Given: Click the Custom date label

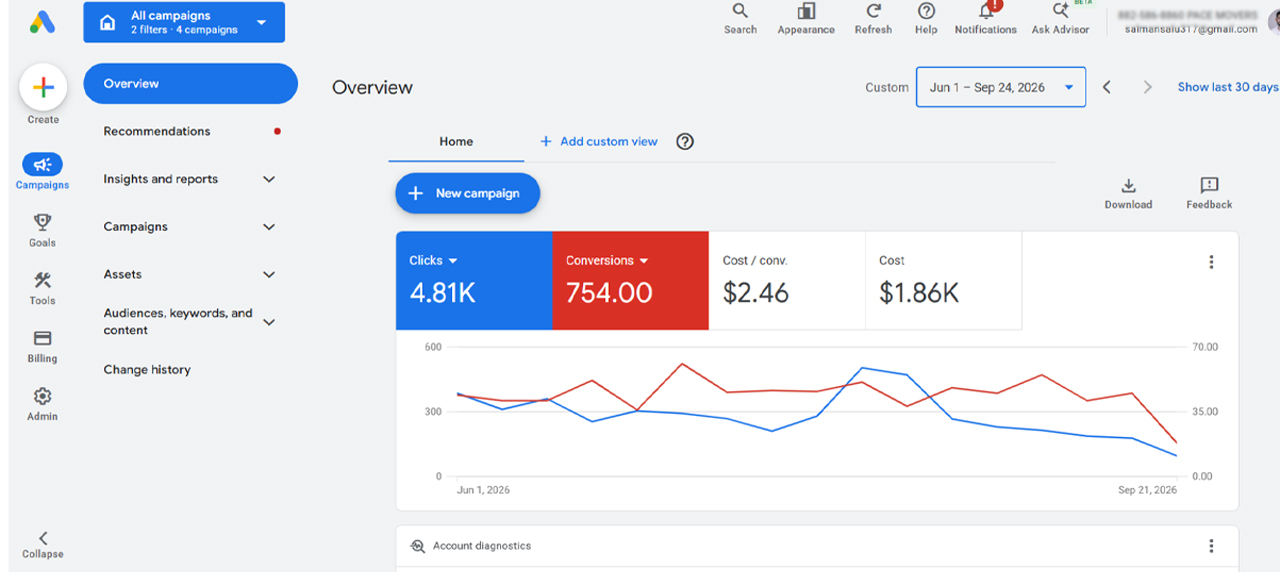Looking at the screenshot, I should point(887,87).
